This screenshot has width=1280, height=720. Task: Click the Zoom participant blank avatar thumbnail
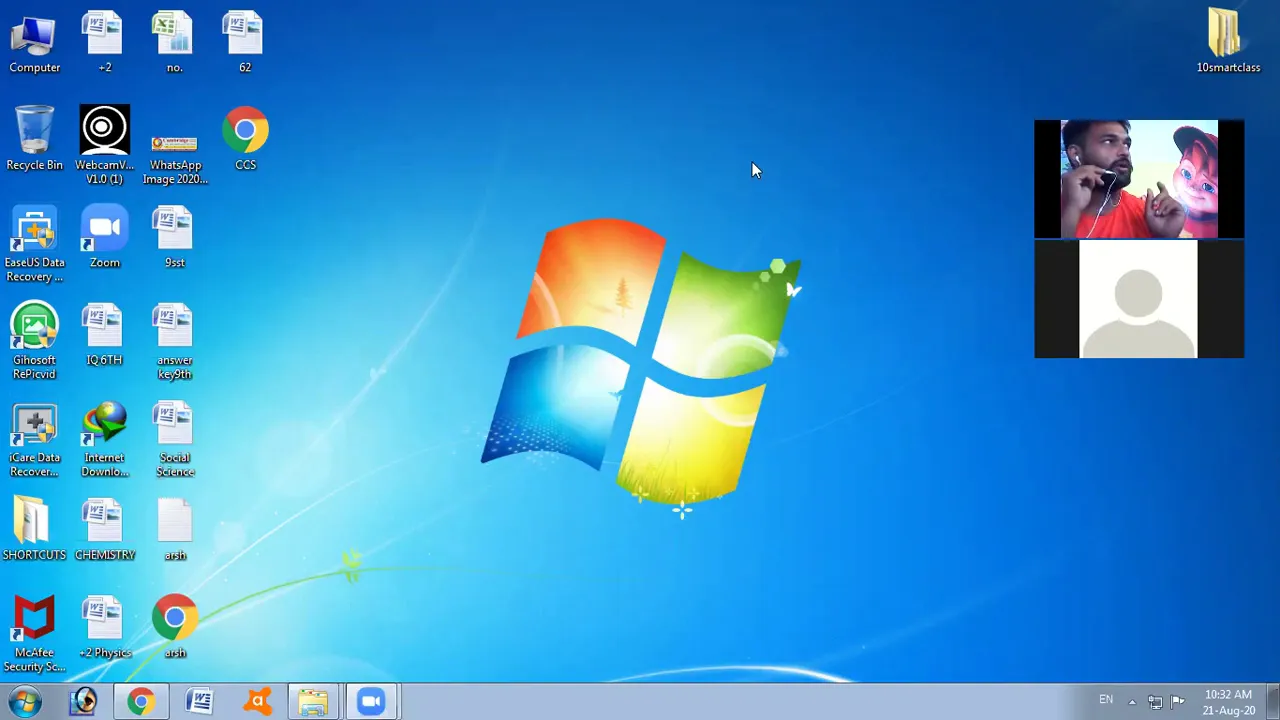pos(1139,299)
